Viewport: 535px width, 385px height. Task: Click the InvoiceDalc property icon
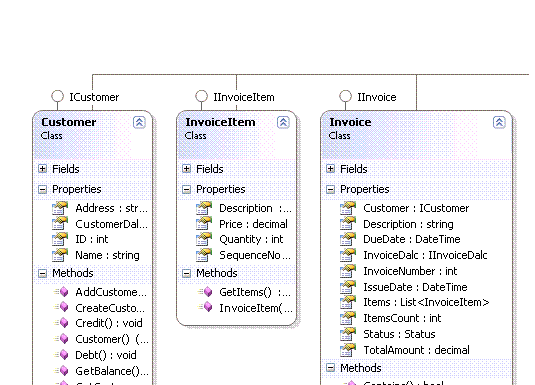pyautogui.click(x=348, y=255)
